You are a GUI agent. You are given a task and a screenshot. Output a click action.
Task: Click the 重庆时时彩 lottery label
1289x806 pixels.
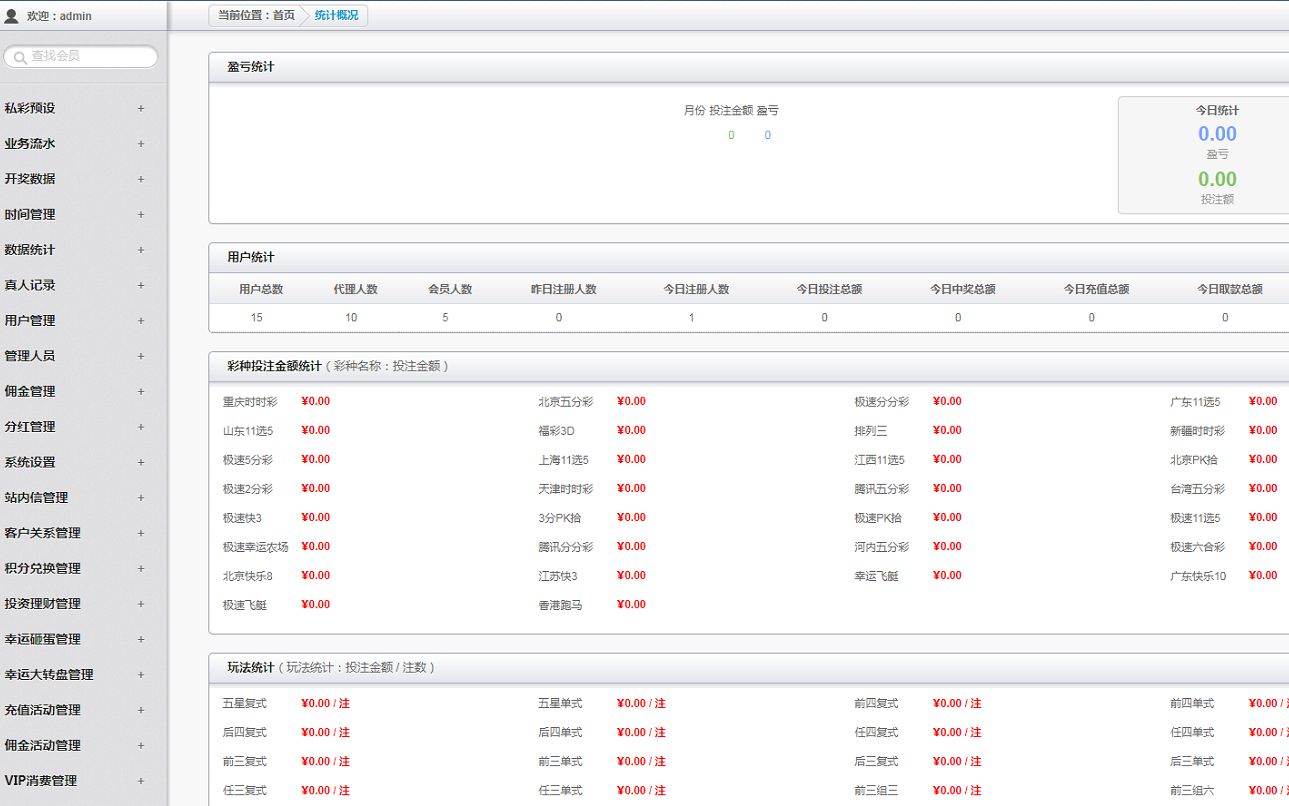[250, 402]
